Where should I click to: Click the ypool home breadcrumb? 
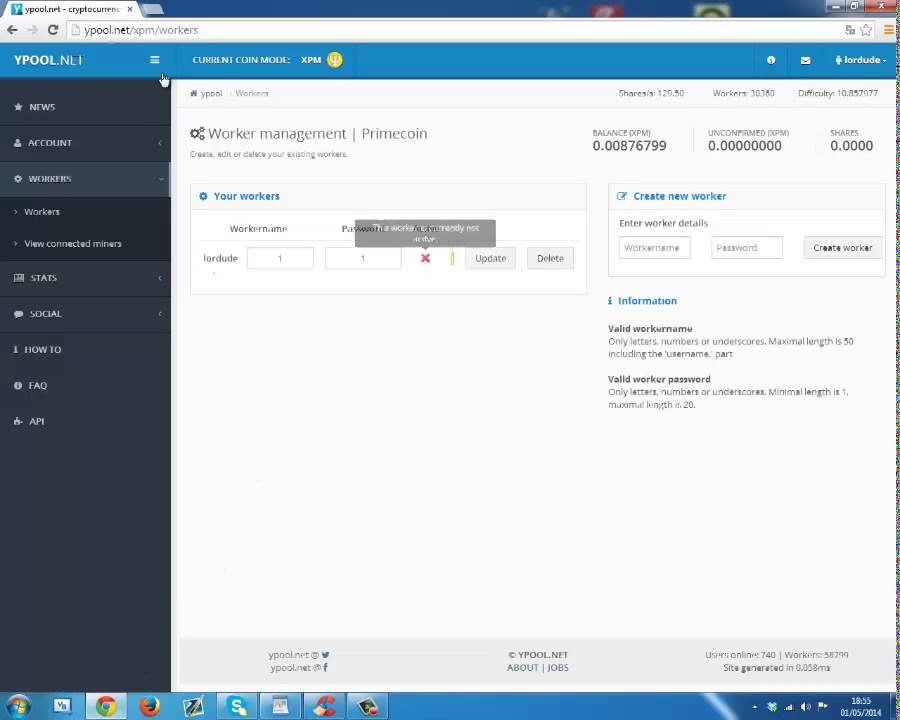pyautogui.click(x=207, y=93)
